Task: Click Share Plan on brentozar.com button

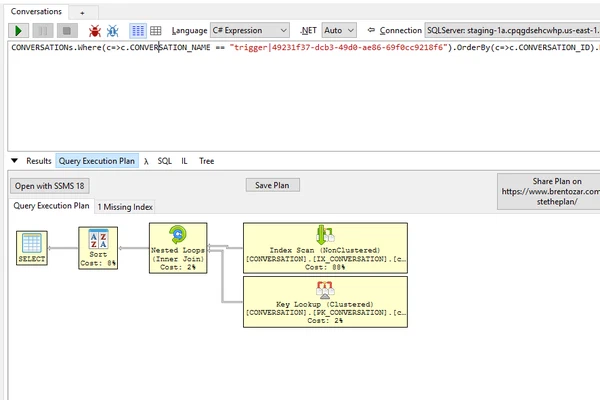Action: point(549,191)
